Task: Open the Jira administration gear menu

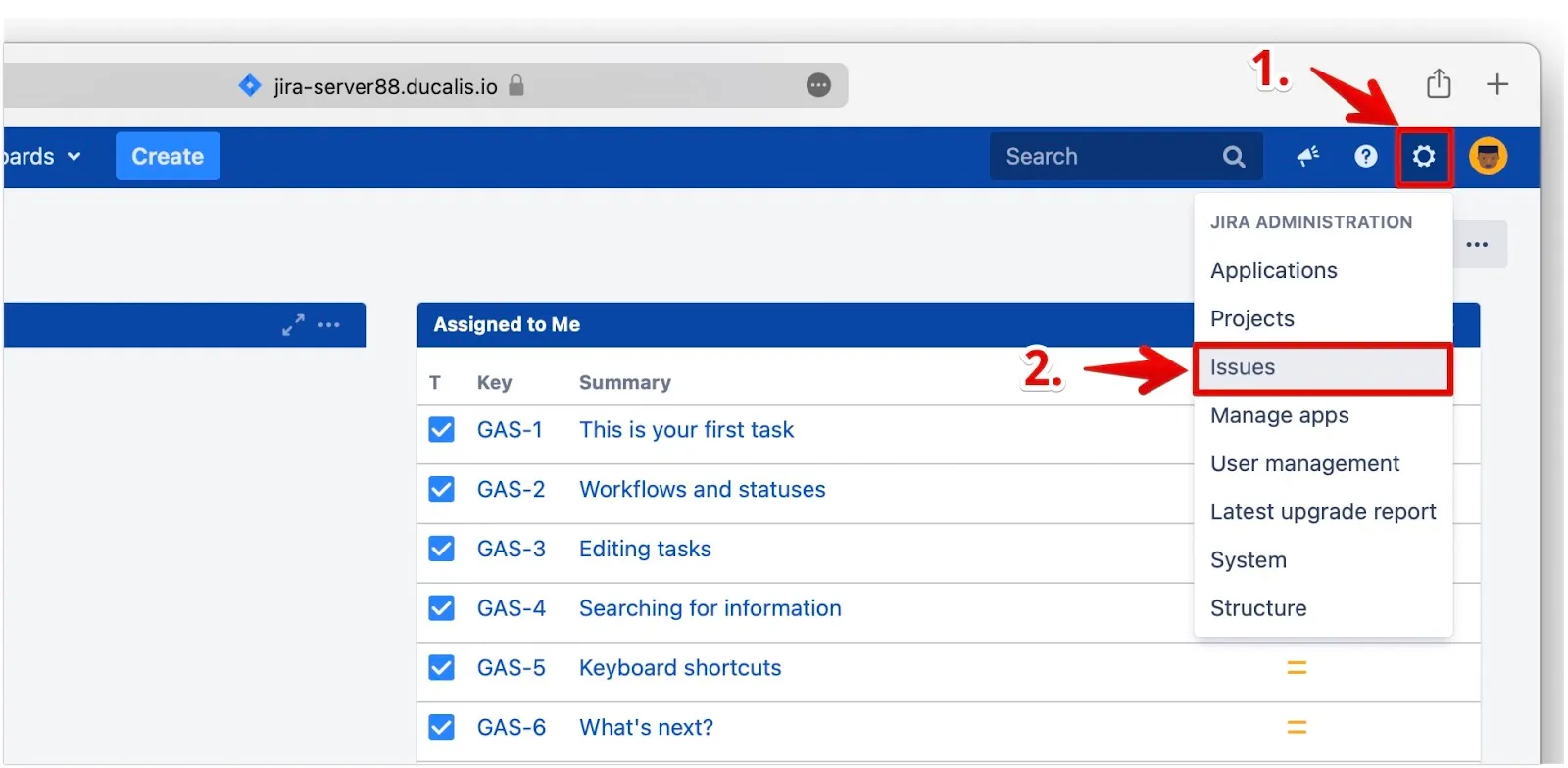Action: 1423,156
